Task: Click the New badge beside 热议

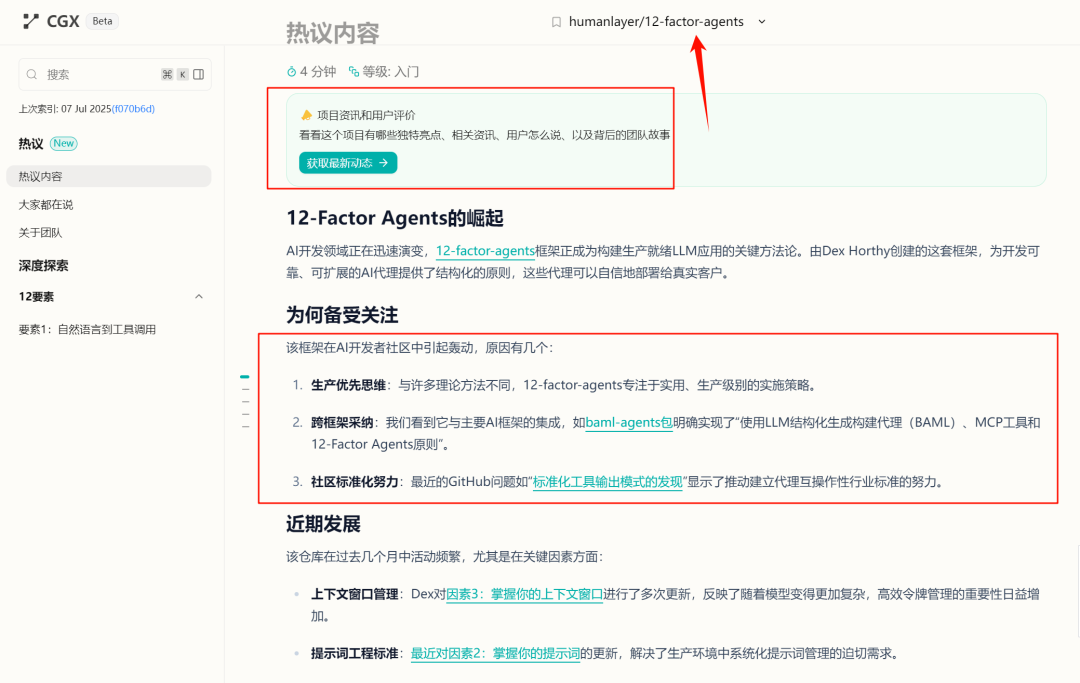Action: pos(63,143)
